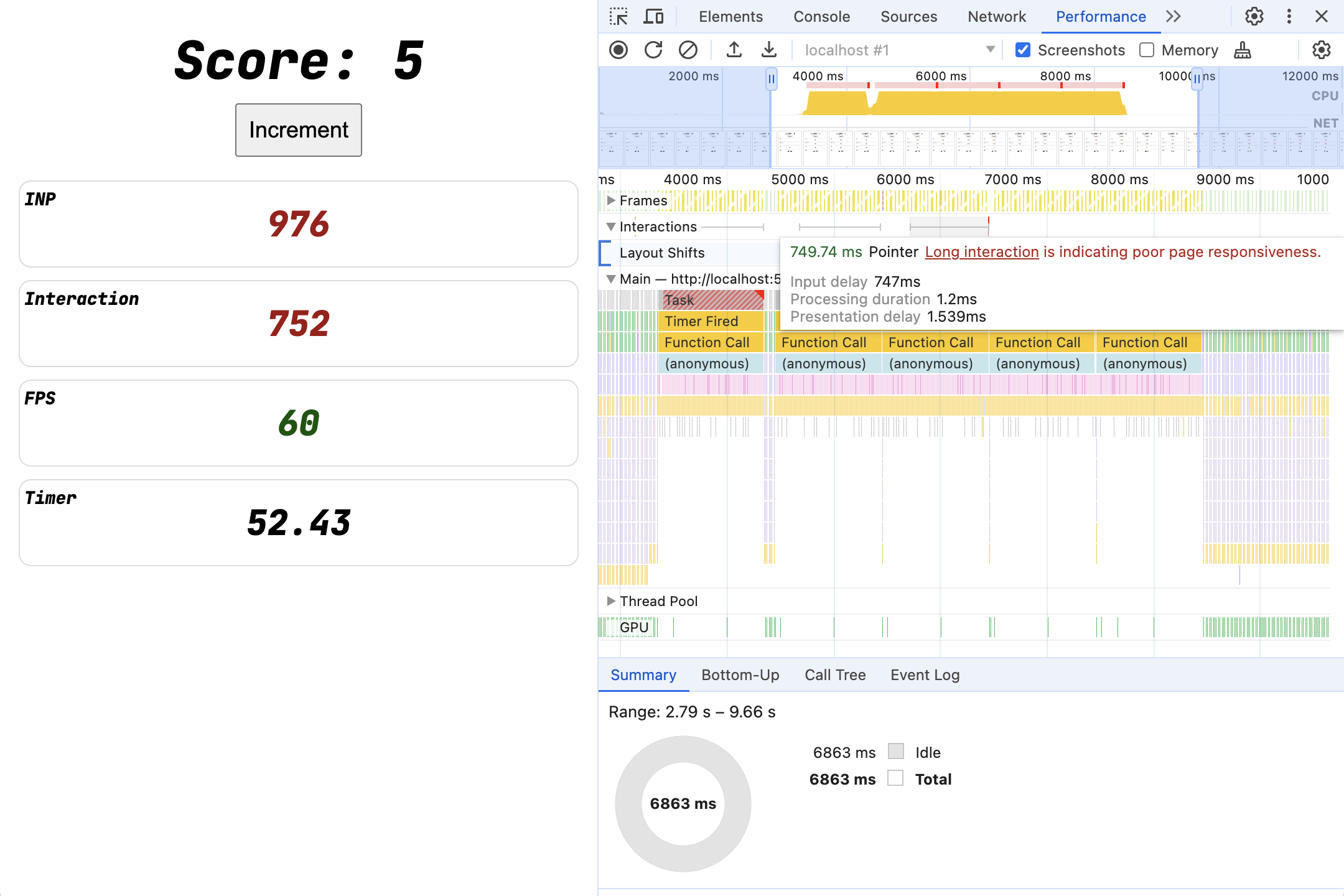Image resolution: width=1344 pixels, height=896 pixels.
Task: Click the clear profile results icon
Action: (x=687, y=49)
